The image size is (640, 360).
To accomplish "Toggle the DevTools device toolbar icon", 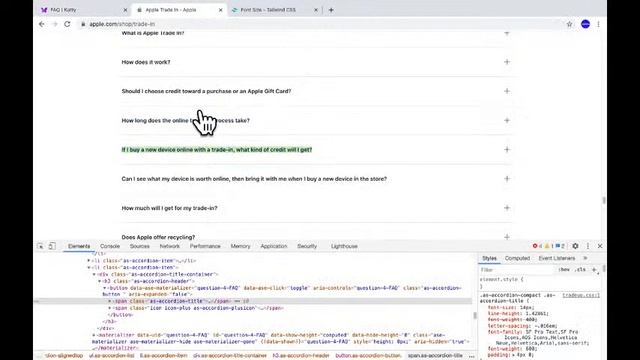I will click(x=52, y=246).
